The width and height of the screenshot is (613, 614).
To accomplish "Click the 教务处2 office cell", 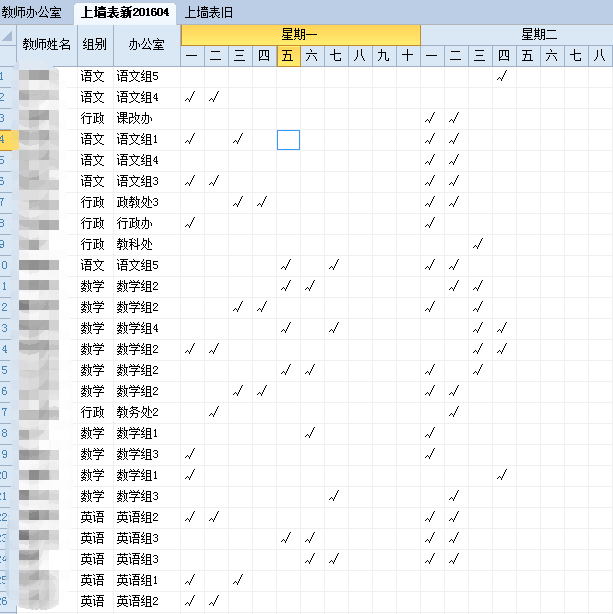I will tap(147, 412).
